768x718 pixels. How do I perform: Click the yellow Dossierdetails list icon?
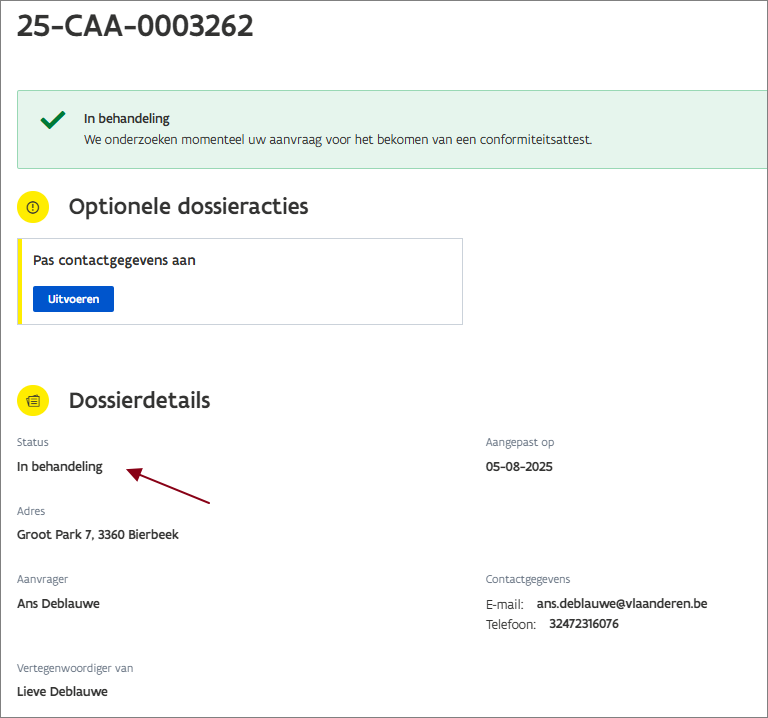coord(33,400)
